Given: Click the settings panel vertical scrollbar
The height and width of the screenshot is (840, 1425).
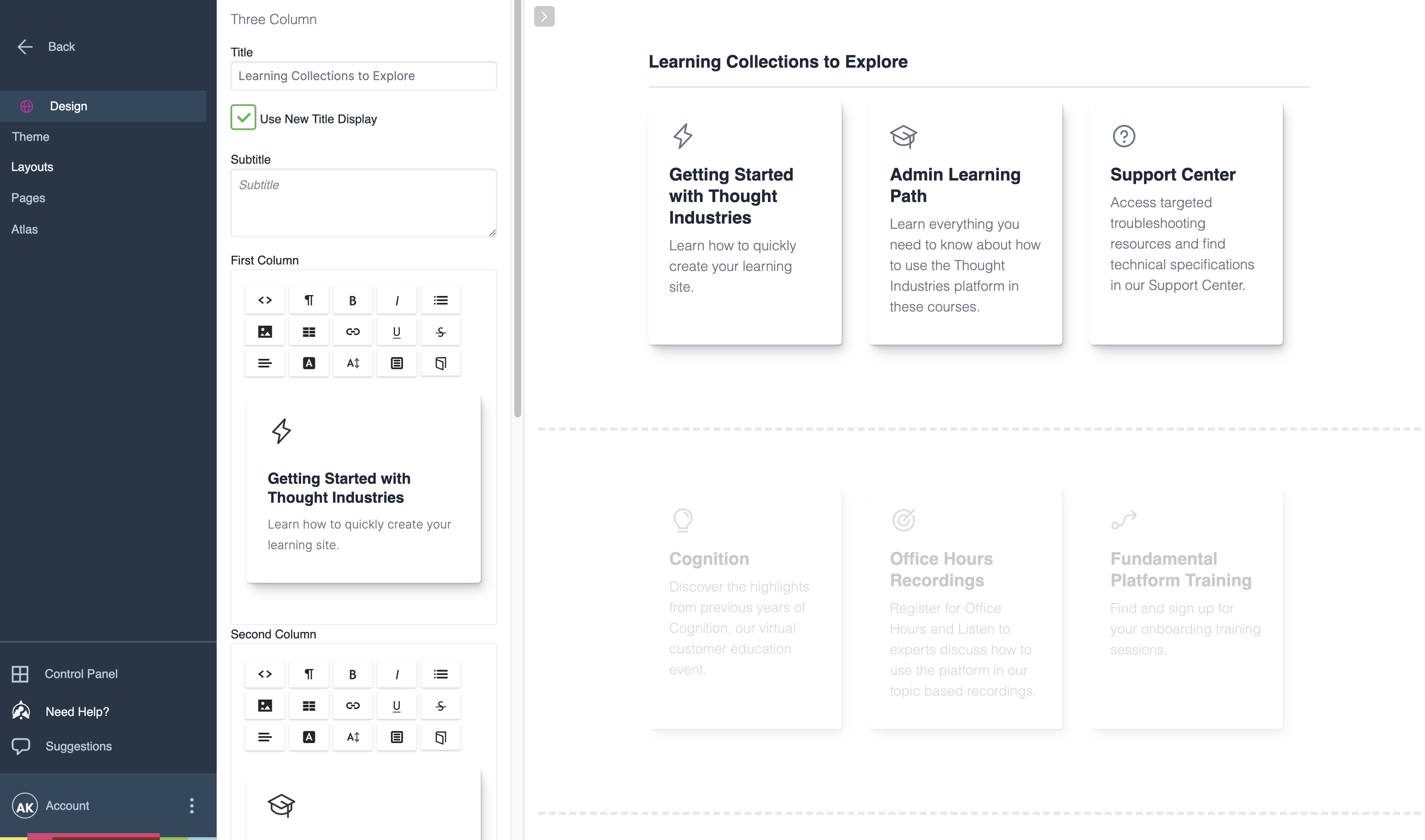Looking at the screenshot, I should pos(517,208).
